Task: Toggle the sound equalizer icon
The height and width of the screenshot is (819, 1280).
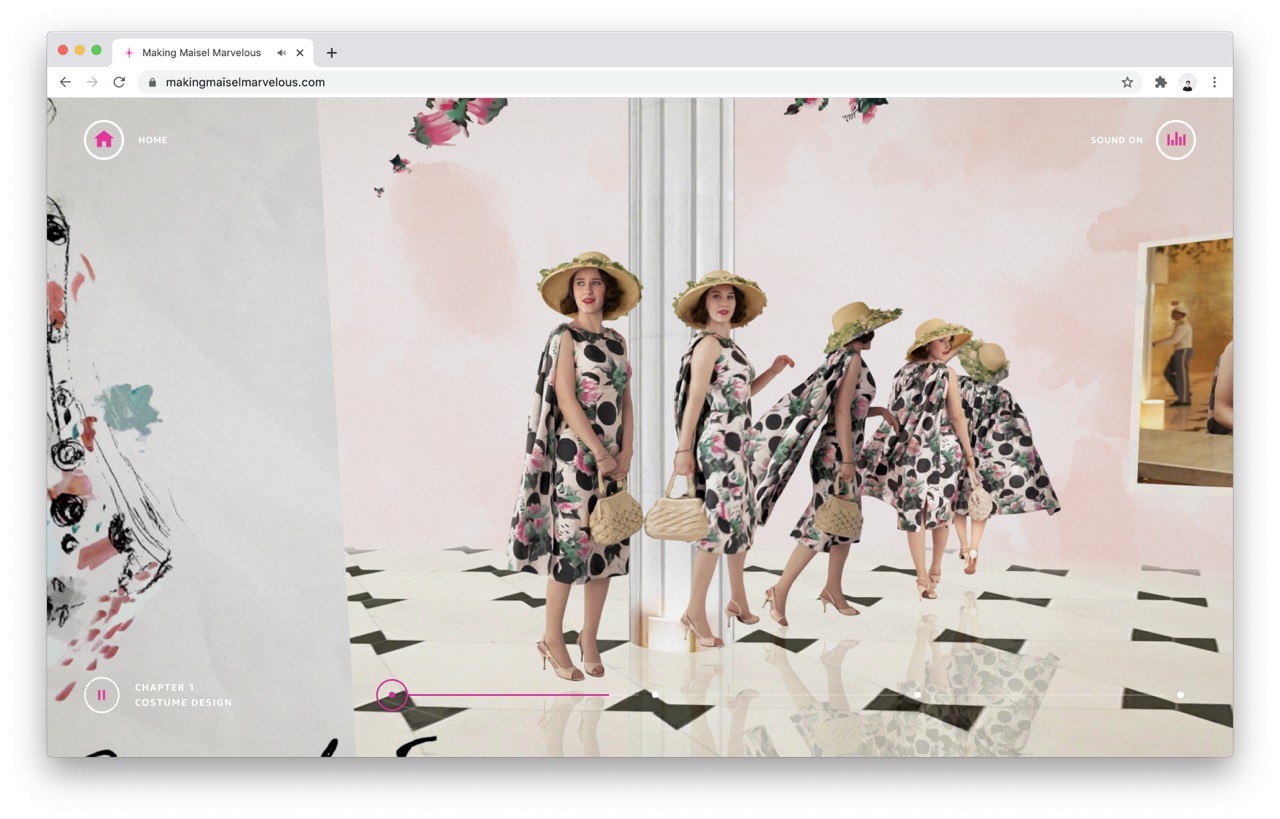Action: tap(1176, 140)
